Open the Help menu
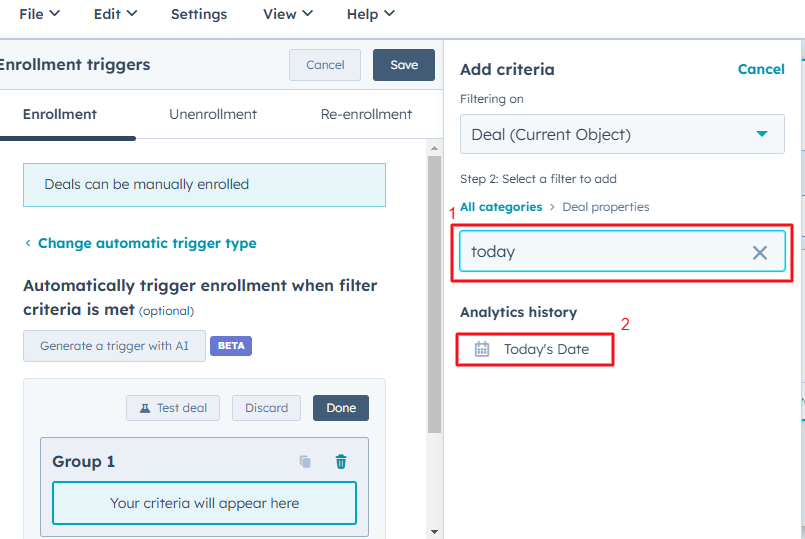This screenshot has width=805, height=539. [x=370, y=14]
